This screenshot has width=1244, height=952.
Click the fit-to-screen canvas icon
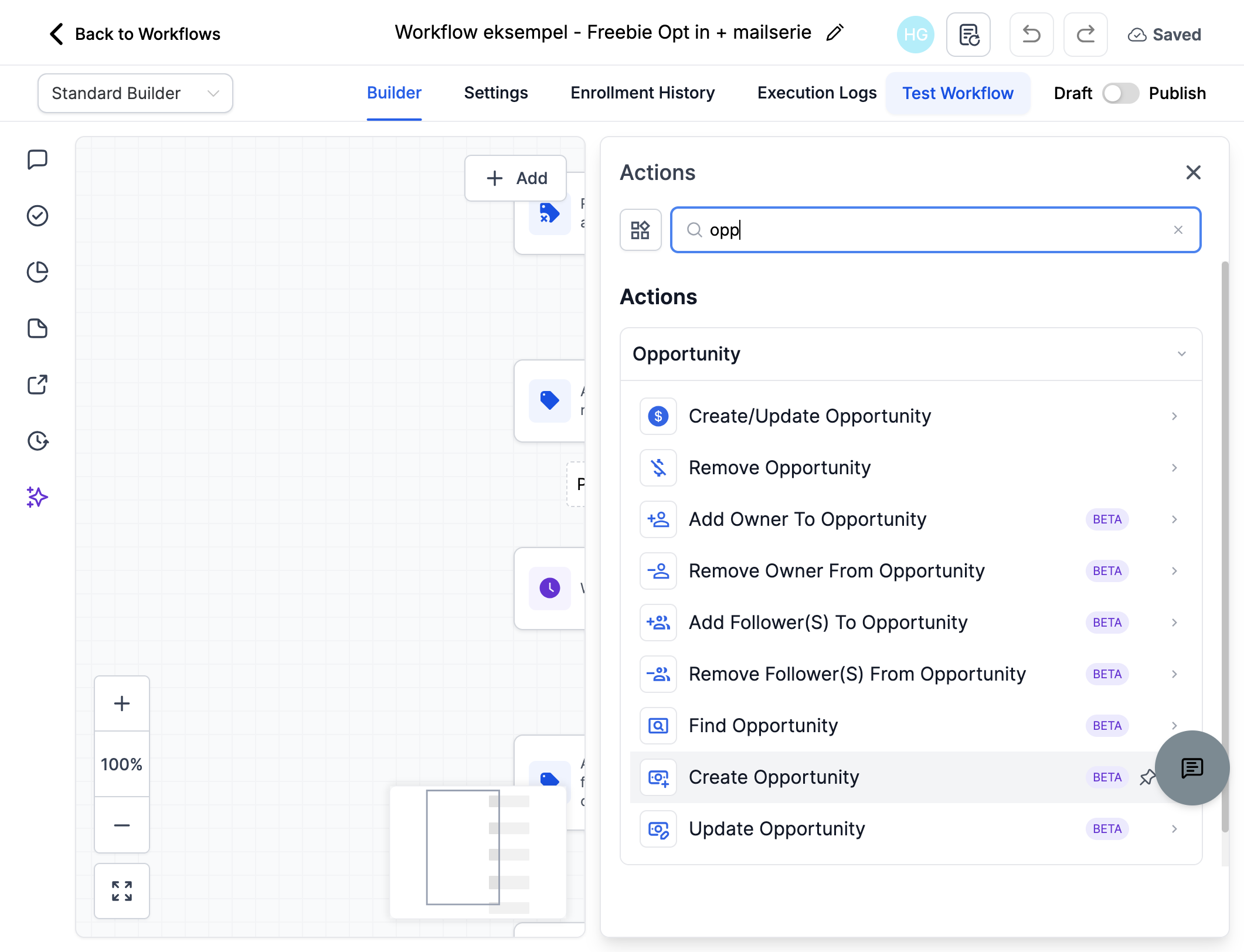click(x=122, y=891)
